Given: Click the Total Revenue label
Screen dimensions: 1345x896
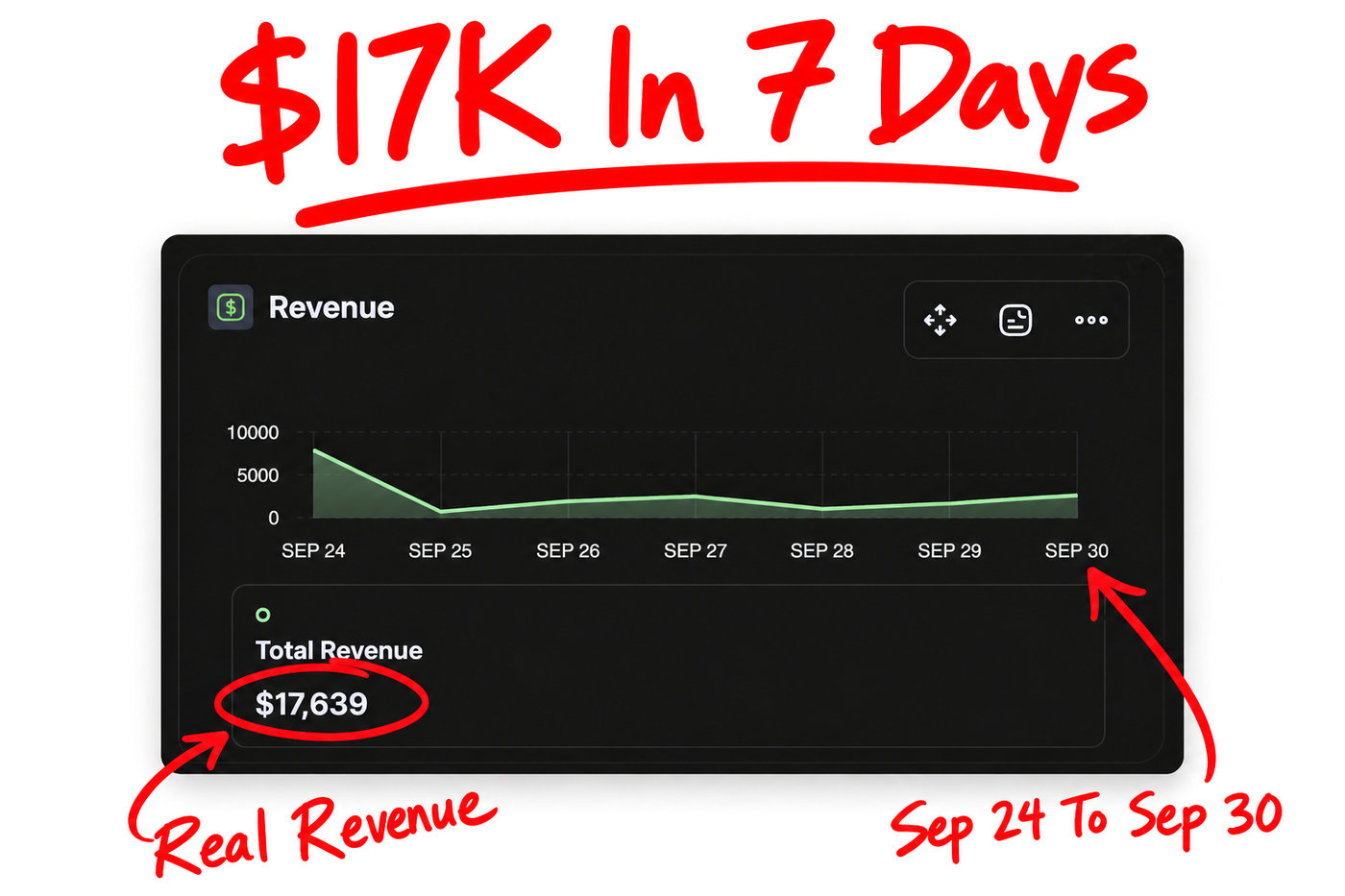Looking at the screenshot, I should click(339, 650).
